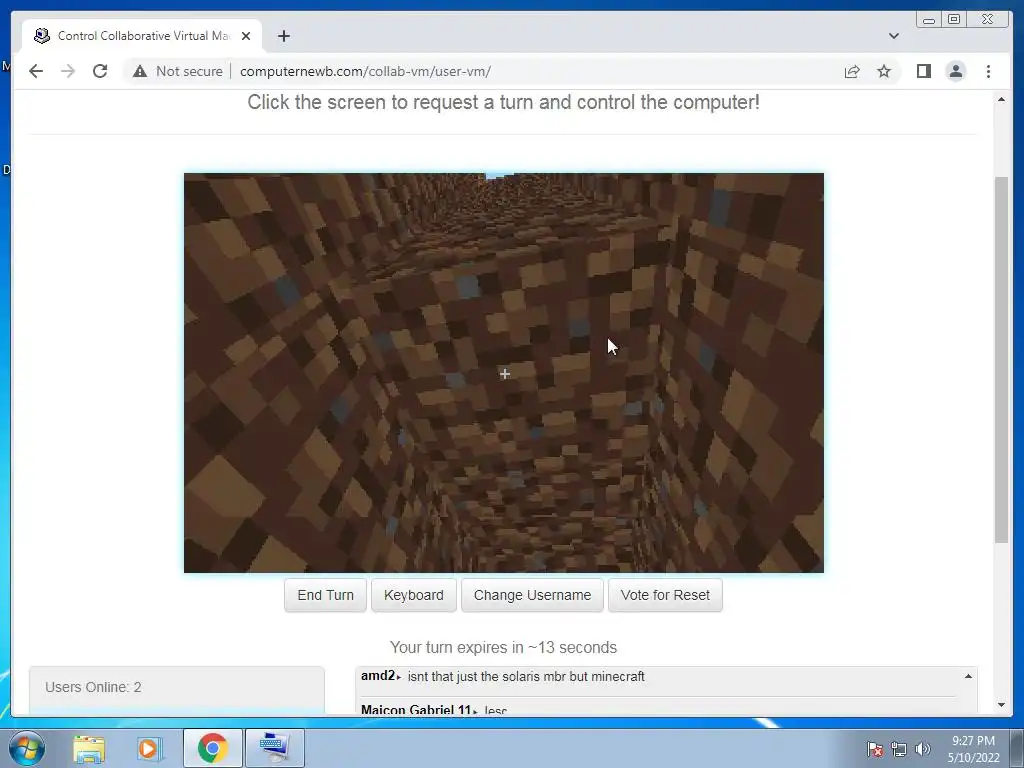Open the Not secure warning icon
This screenshot has height=768, width=1024.
pos(140,71)
